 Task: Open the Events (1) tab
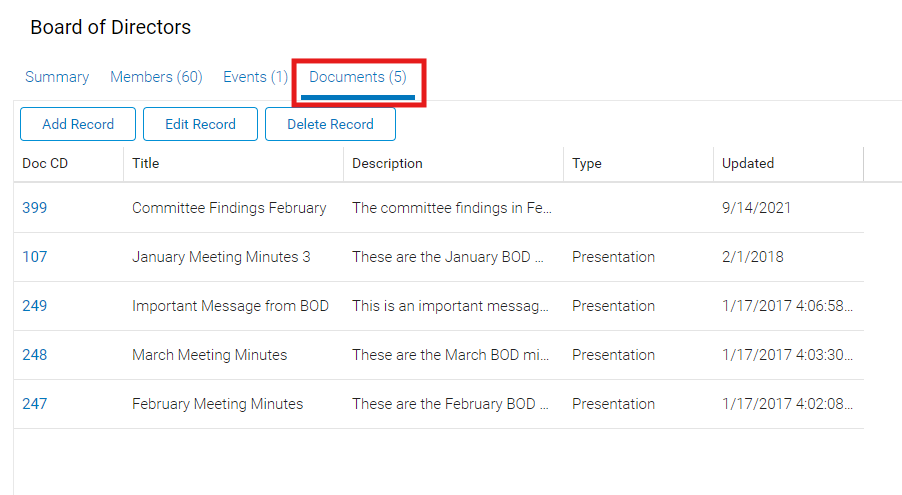[255, 77]
